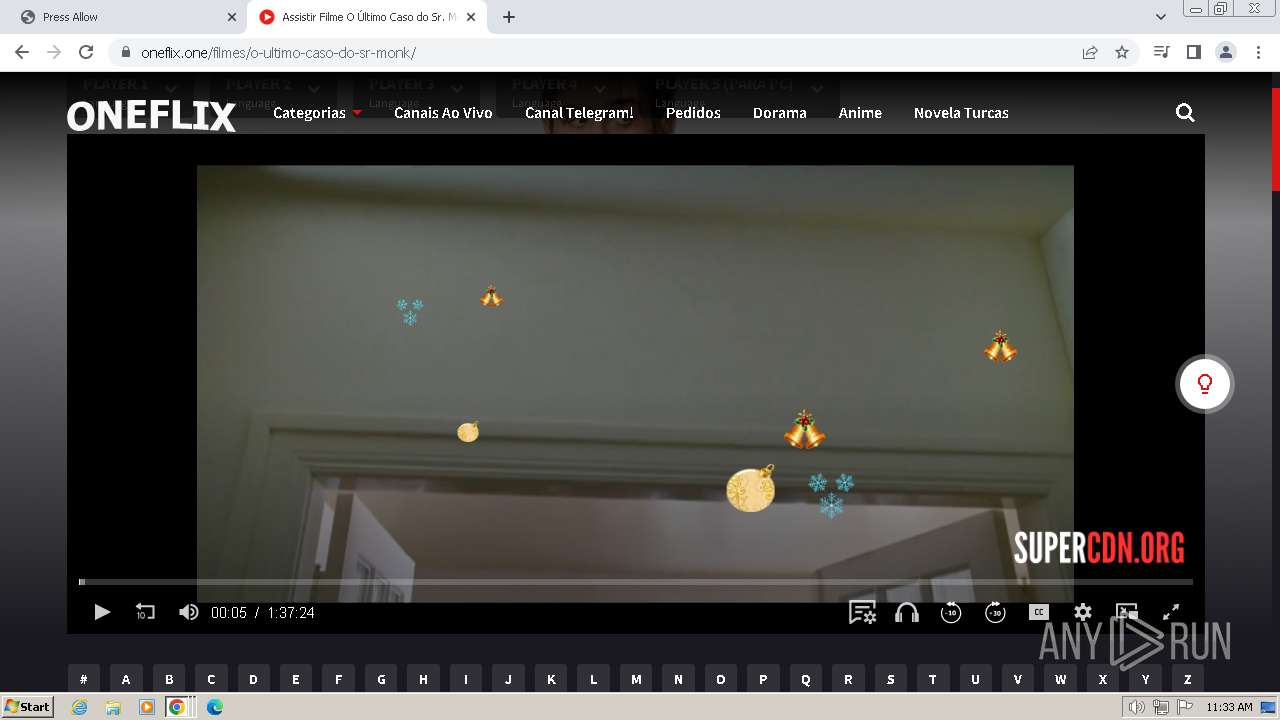Open the Windows Start menu
Screen dimensions: 1280x720
pos(27,707)
